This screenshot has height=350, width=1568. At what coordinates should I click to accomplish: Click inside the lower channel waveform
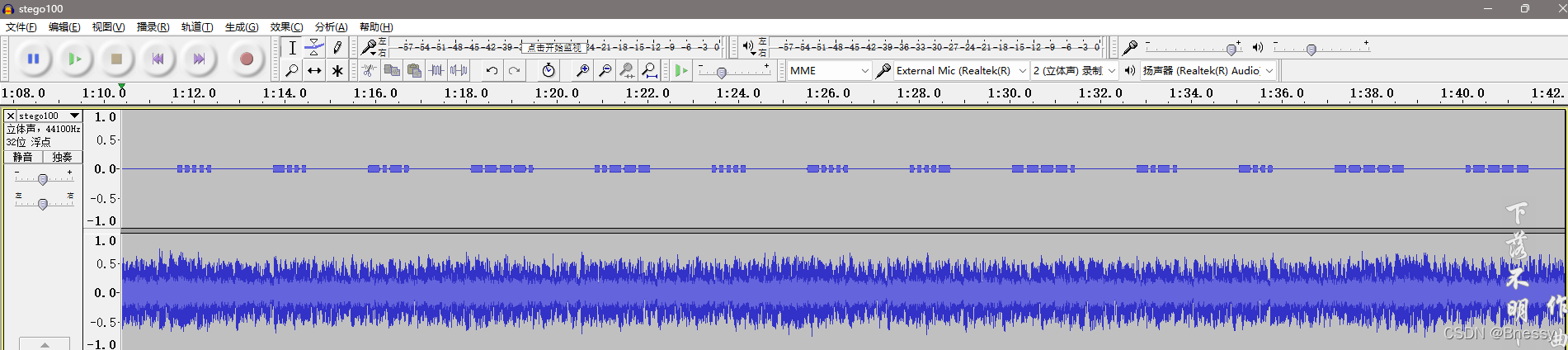[x=843, y=292]
